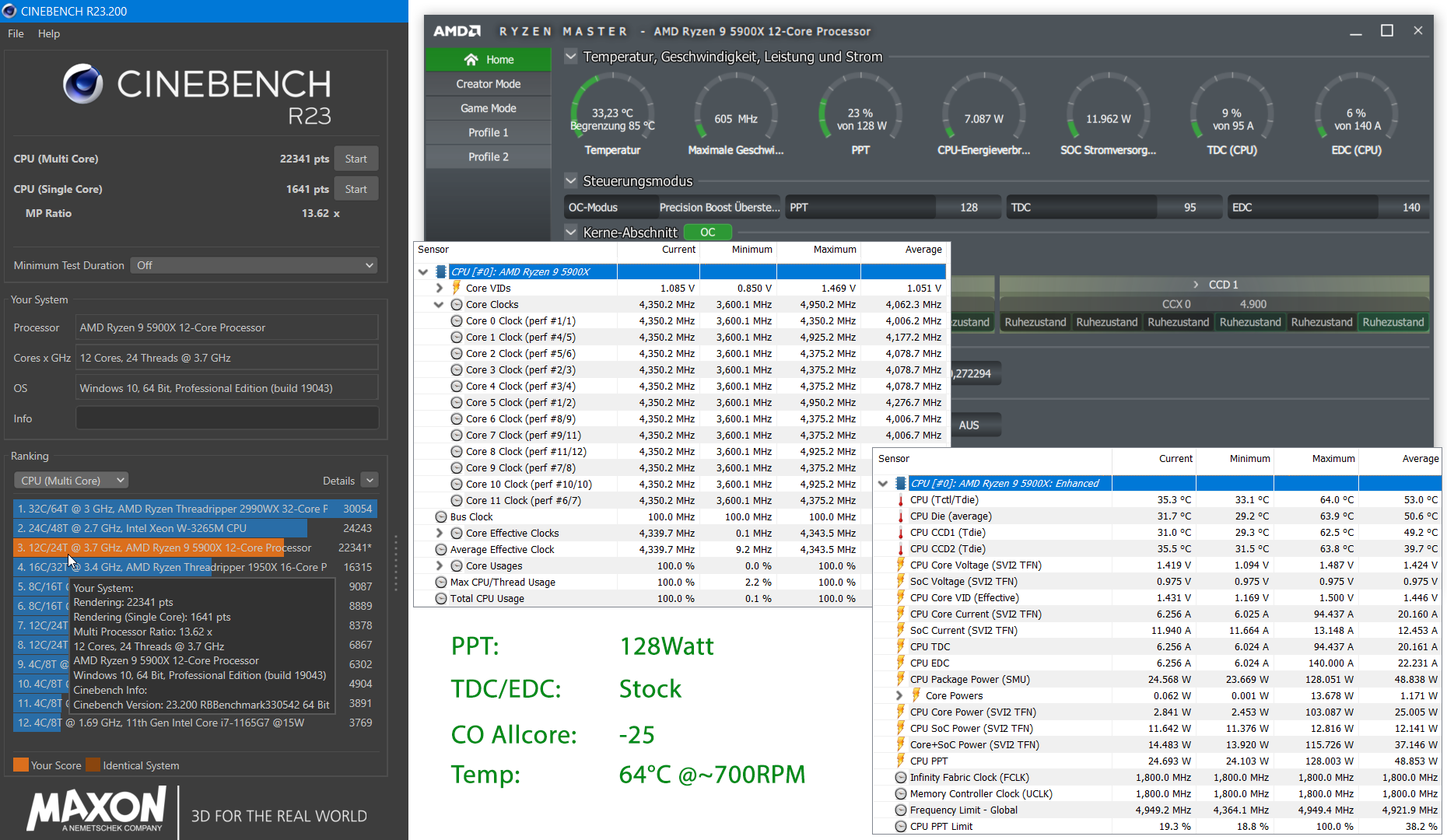This screenshot has width=1447, height=840.
Task: Collapse the CPU [#0] Enhanced sensor group
Action: 883,484
